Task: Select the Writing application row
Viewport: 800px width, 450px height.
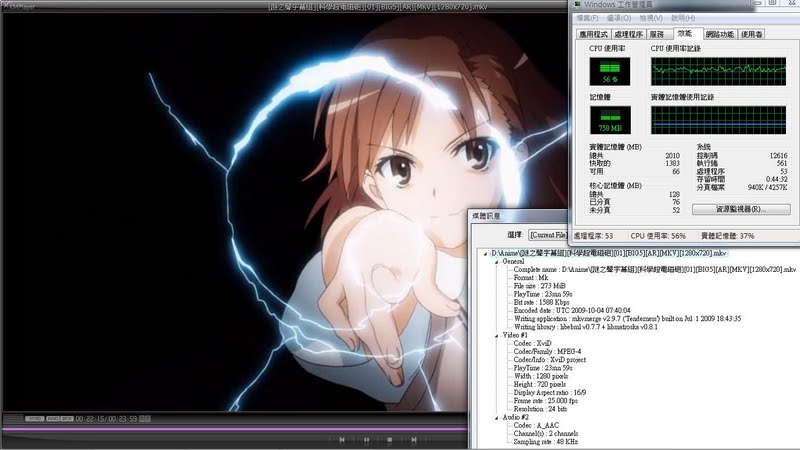Action: (628, 318)
